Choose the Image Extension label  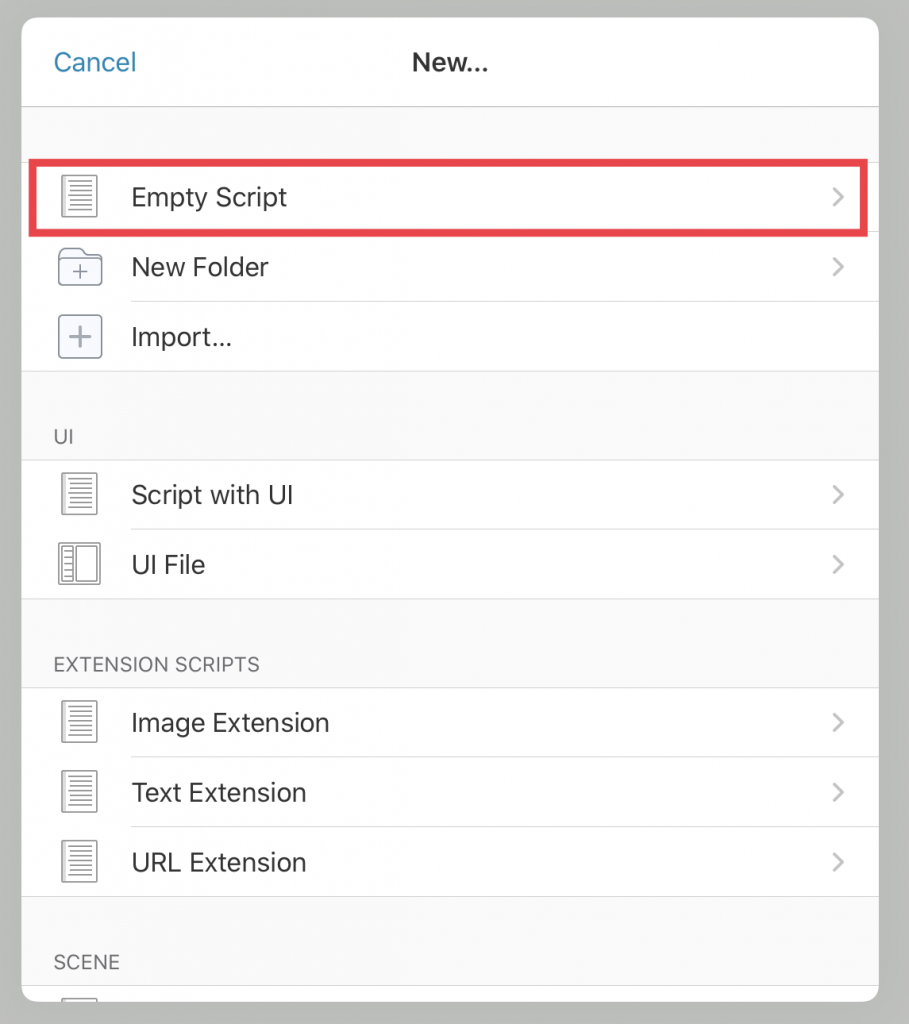pyautogui.click(x=231, y=723)
